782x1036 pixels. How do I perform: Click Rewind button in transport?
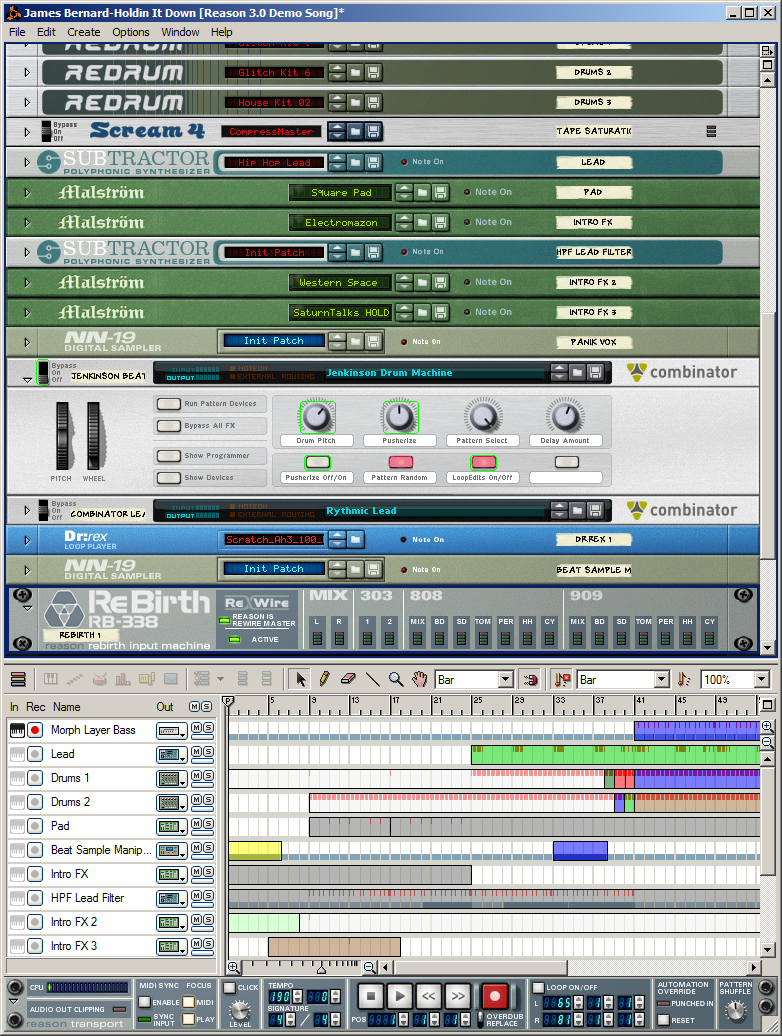click(429, 996)
